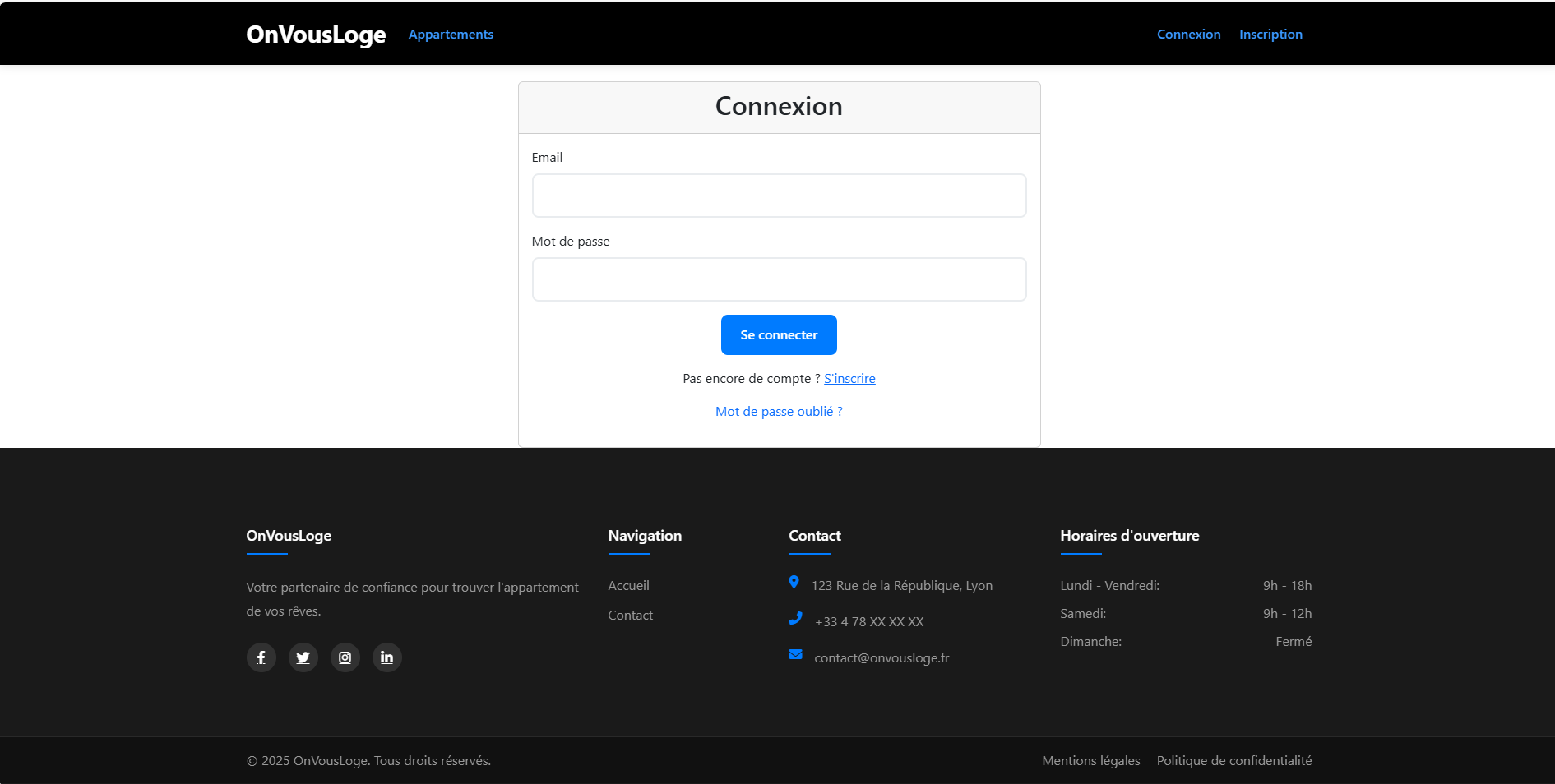Image resolution: width=1555 pixels, height=784 pixels.
Task: Open the LinkedIn social icon
Action: (386, 657)
